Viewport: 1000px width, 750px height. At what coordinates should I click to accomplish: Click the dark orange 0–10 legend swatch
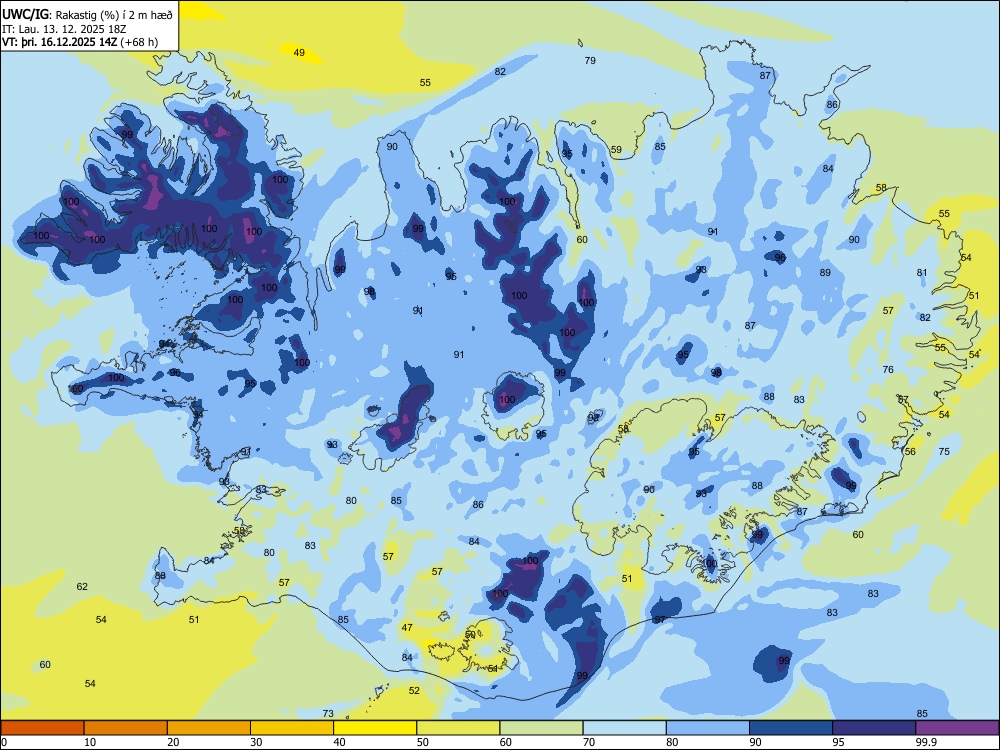[42, 728]
